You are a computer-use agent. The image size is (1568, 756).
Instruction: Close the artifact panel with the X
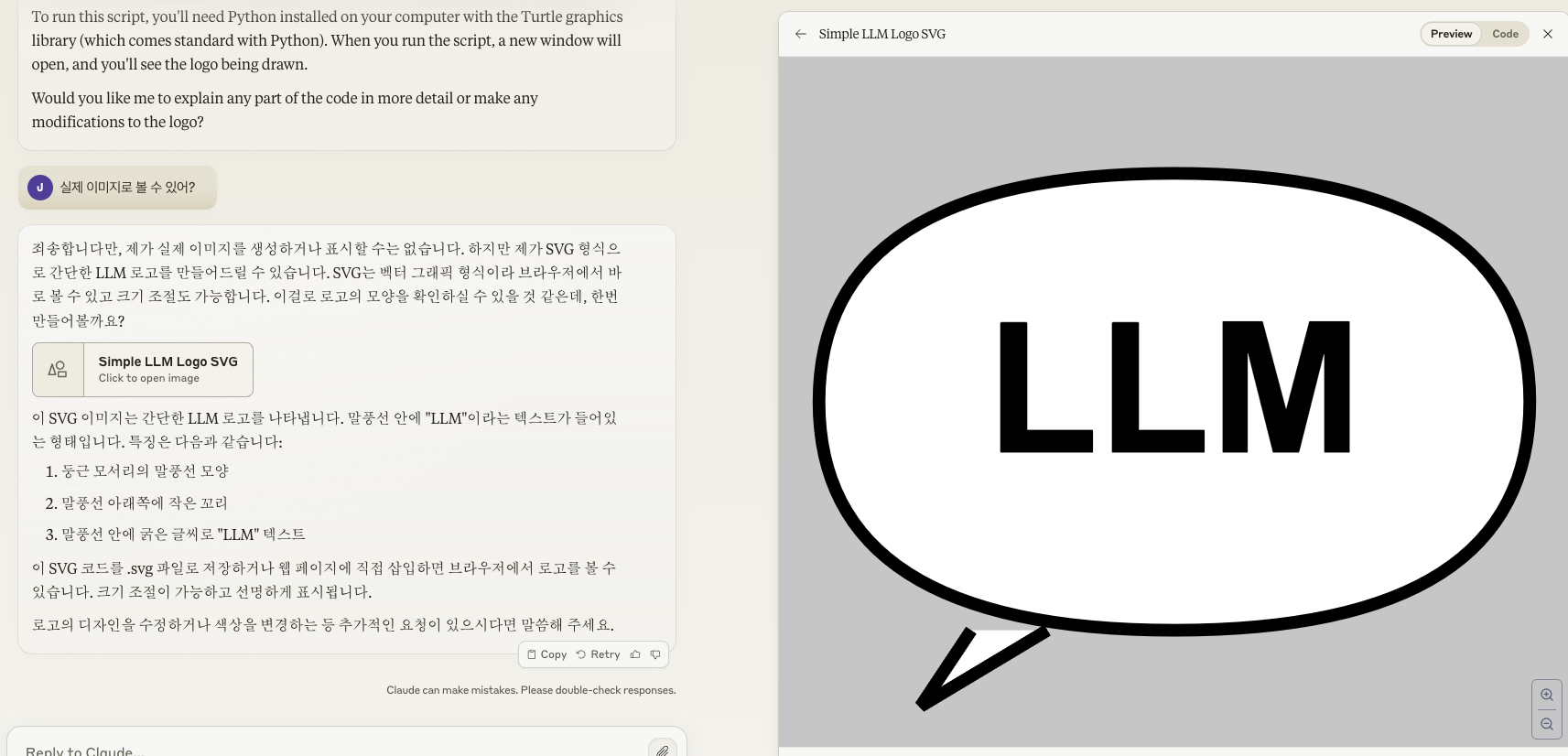tap(1548, 34)
